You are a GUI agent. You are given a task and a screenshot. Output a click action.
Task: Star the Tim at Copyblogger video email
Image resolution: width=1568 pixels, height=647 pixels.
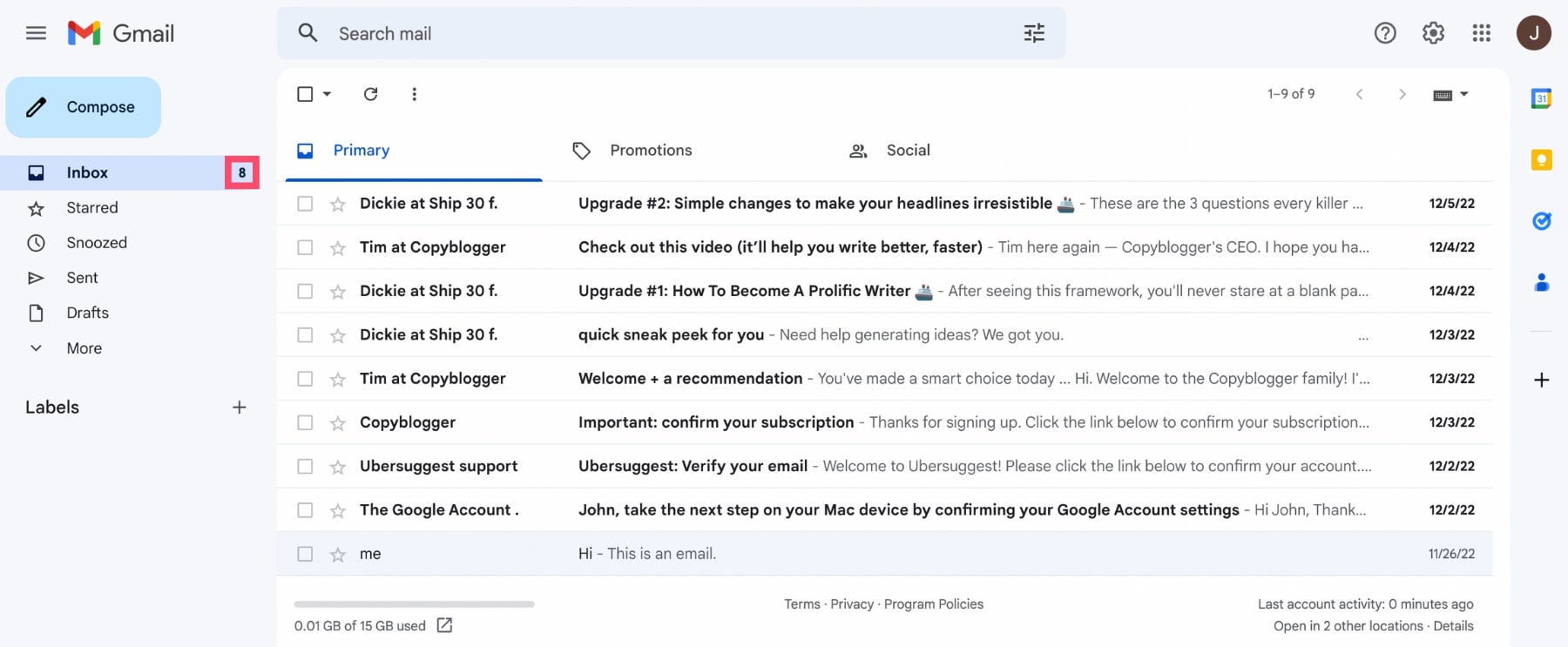coord(338,248)
